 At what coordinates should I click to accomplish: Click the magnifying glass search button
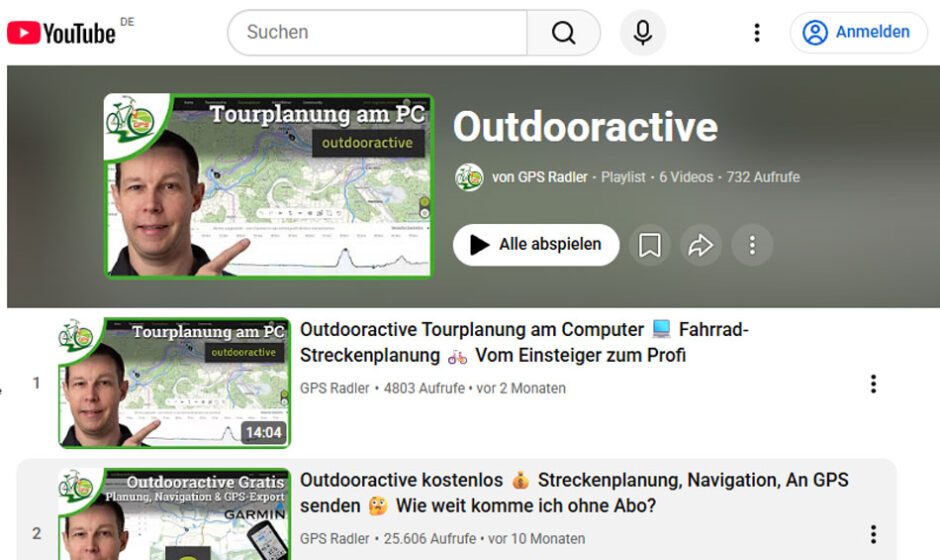click(x=564, y=32)
